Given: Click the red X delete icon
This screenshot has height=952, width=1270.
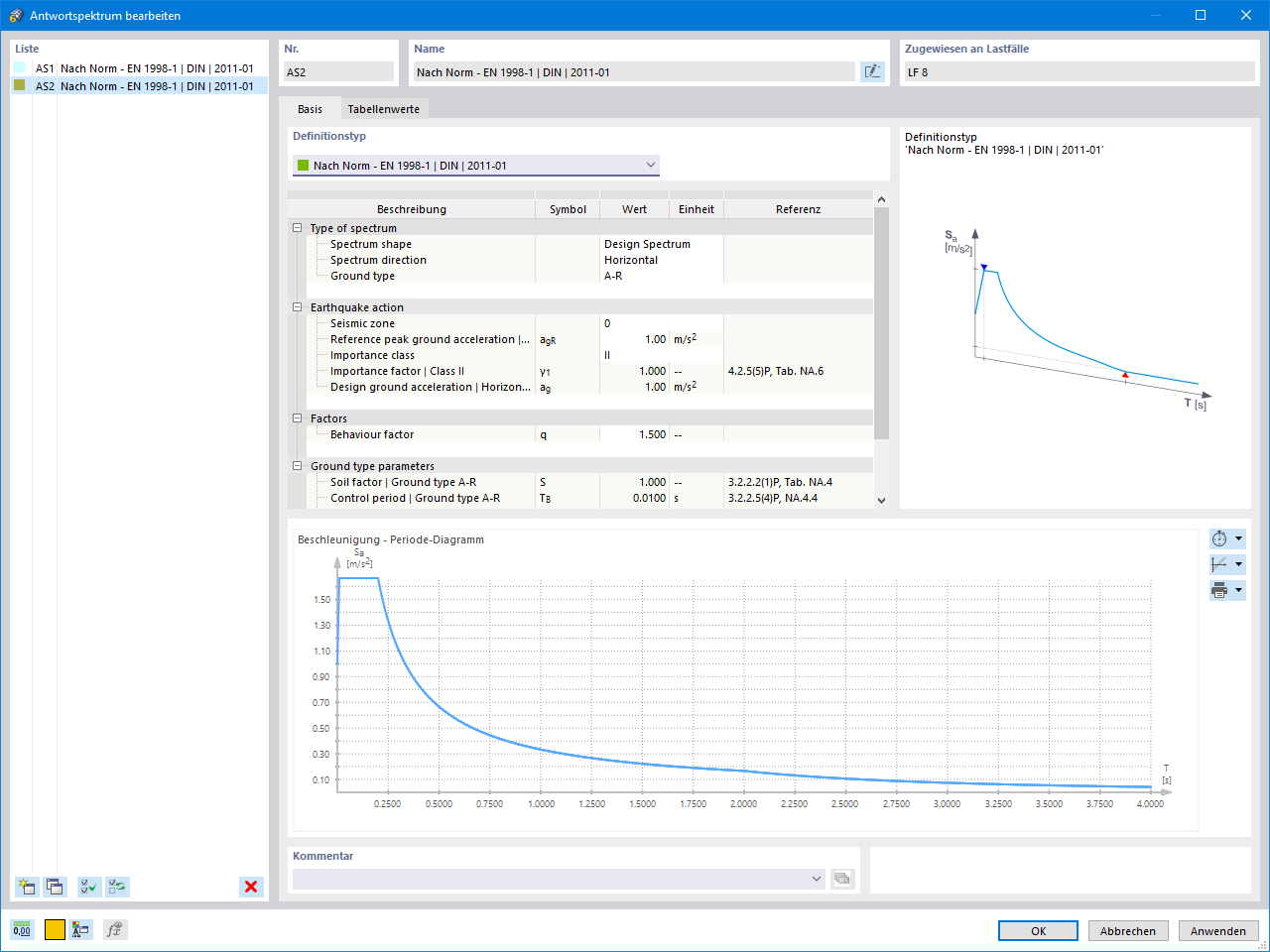Looking at the screenshot, I should [251, 887].
